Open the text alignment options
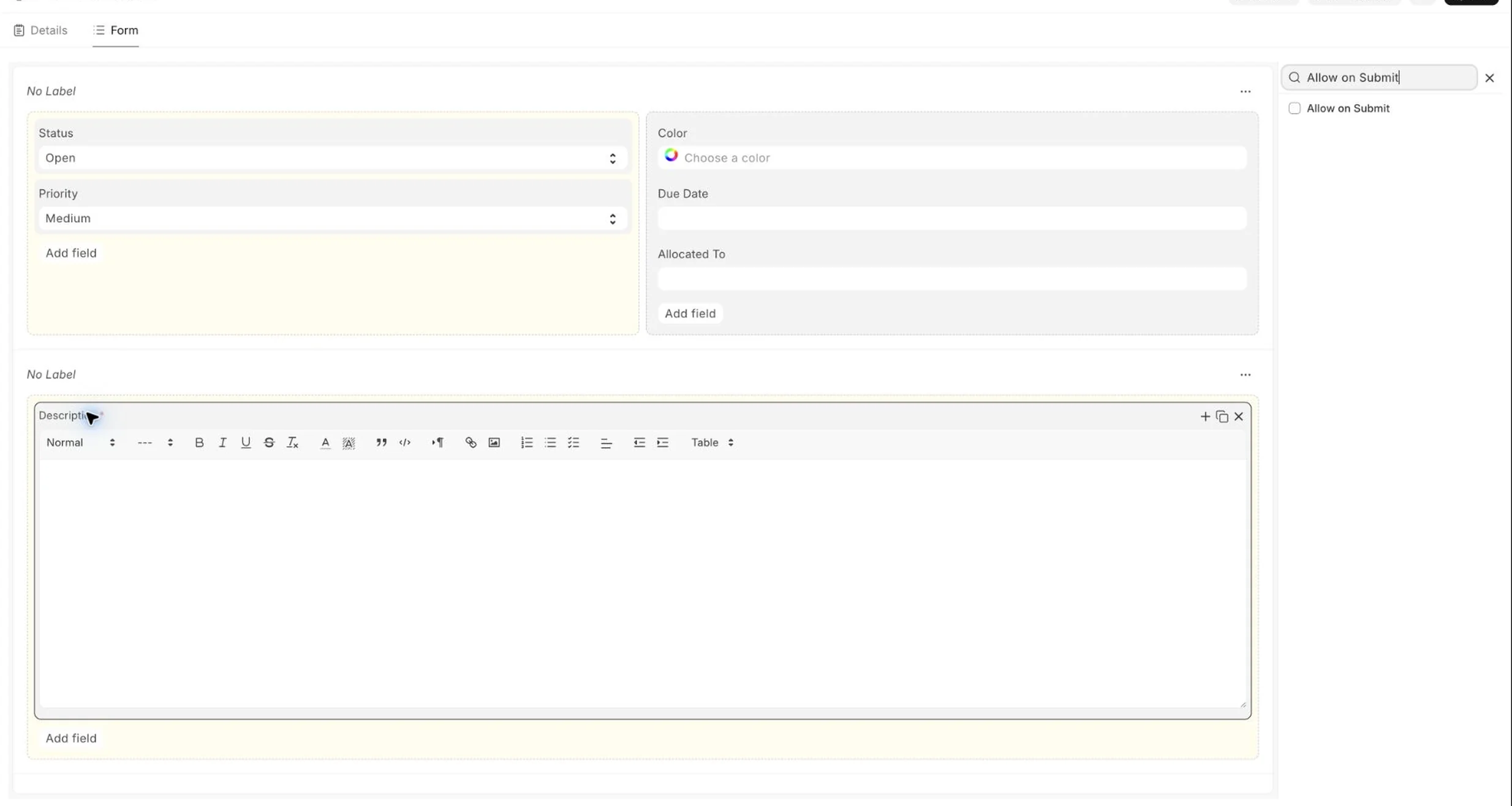 [x=606, y=442]
